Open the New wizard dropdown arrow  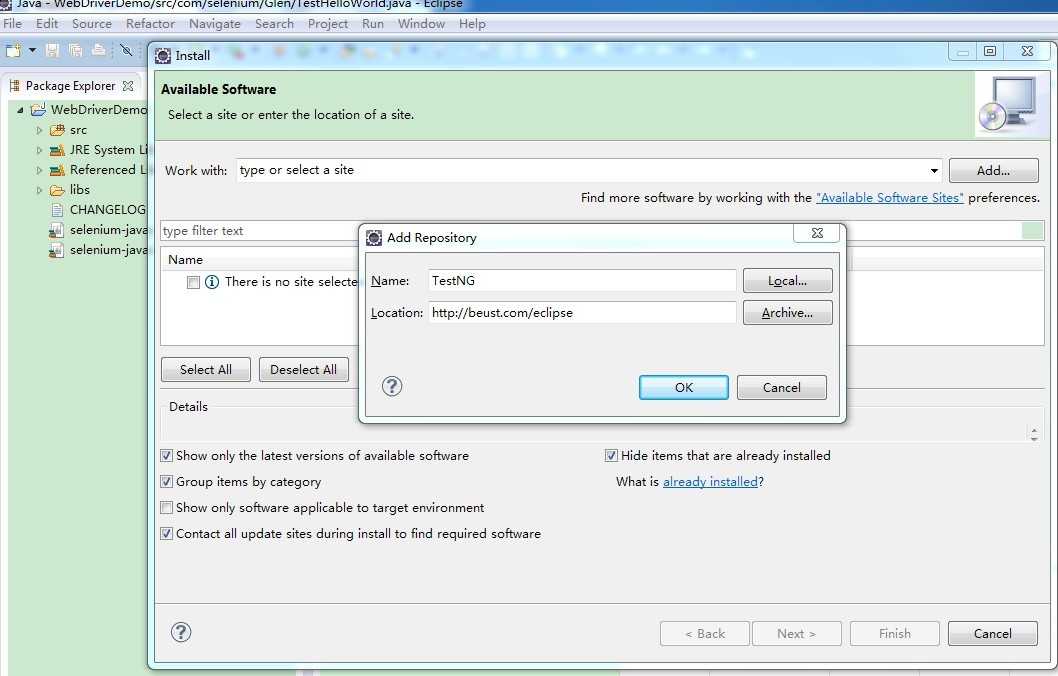(x=32, y=50)
